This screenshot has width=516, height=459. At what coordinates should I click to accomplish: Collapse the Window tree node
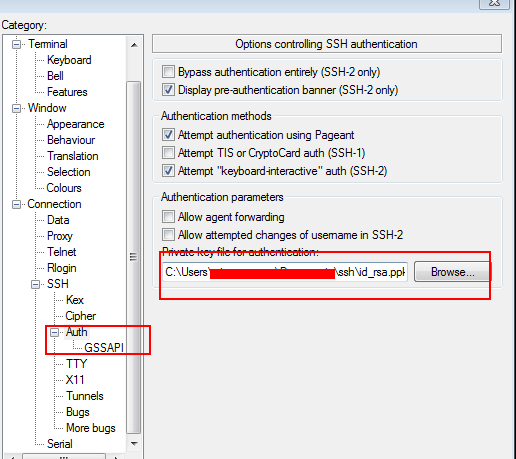(x=16, y=108)
